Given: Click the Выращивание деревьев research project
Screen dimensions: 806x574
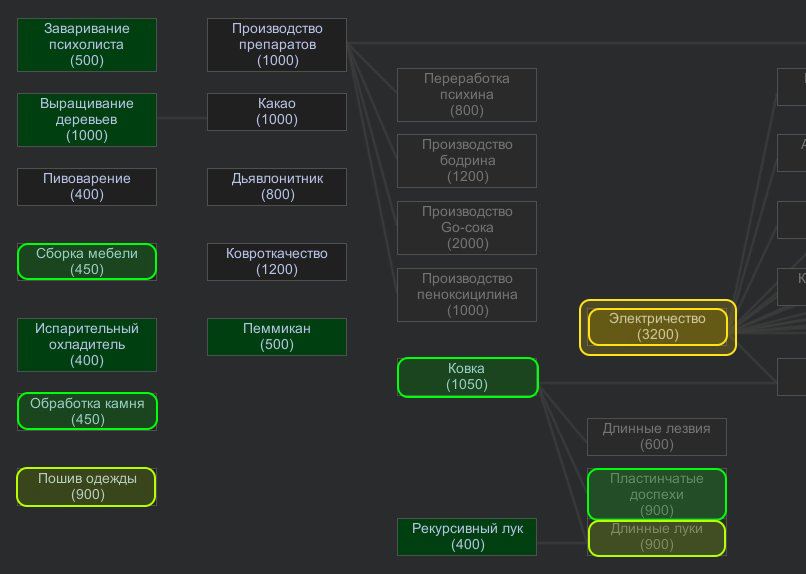Looking at the screenshot, I should pos(87,119).
